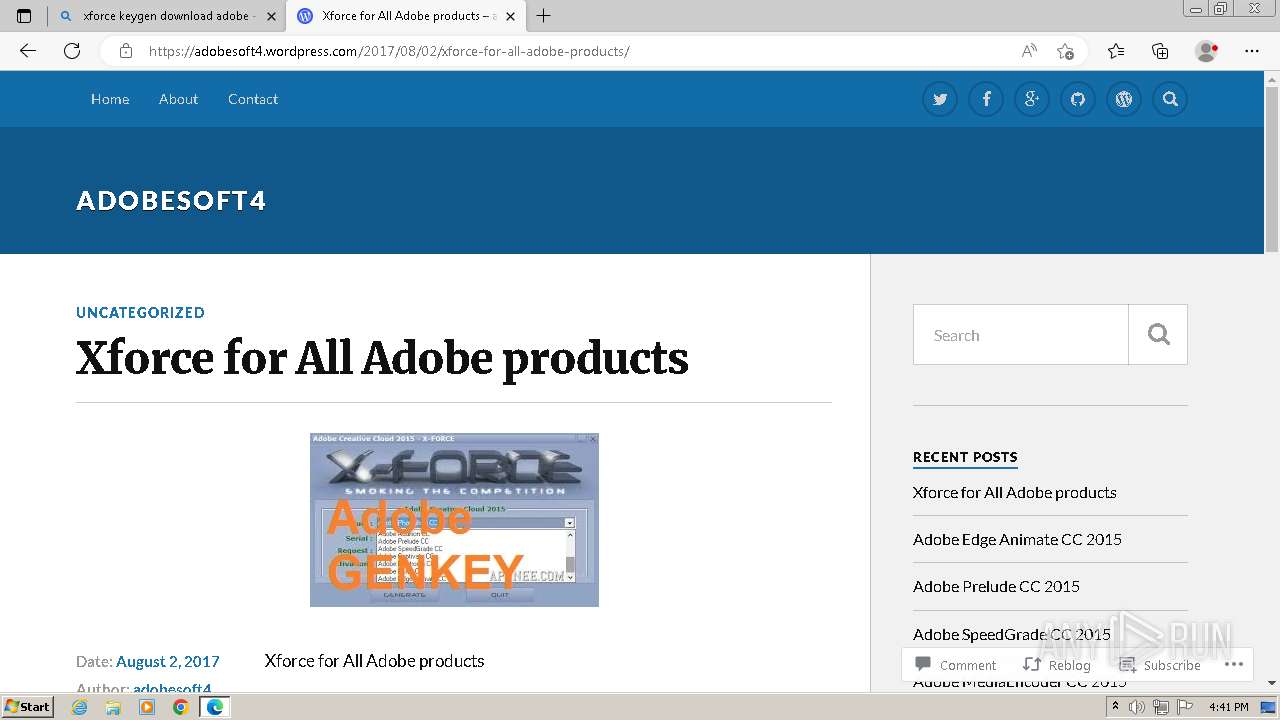Click the Reblog button

1057,665
